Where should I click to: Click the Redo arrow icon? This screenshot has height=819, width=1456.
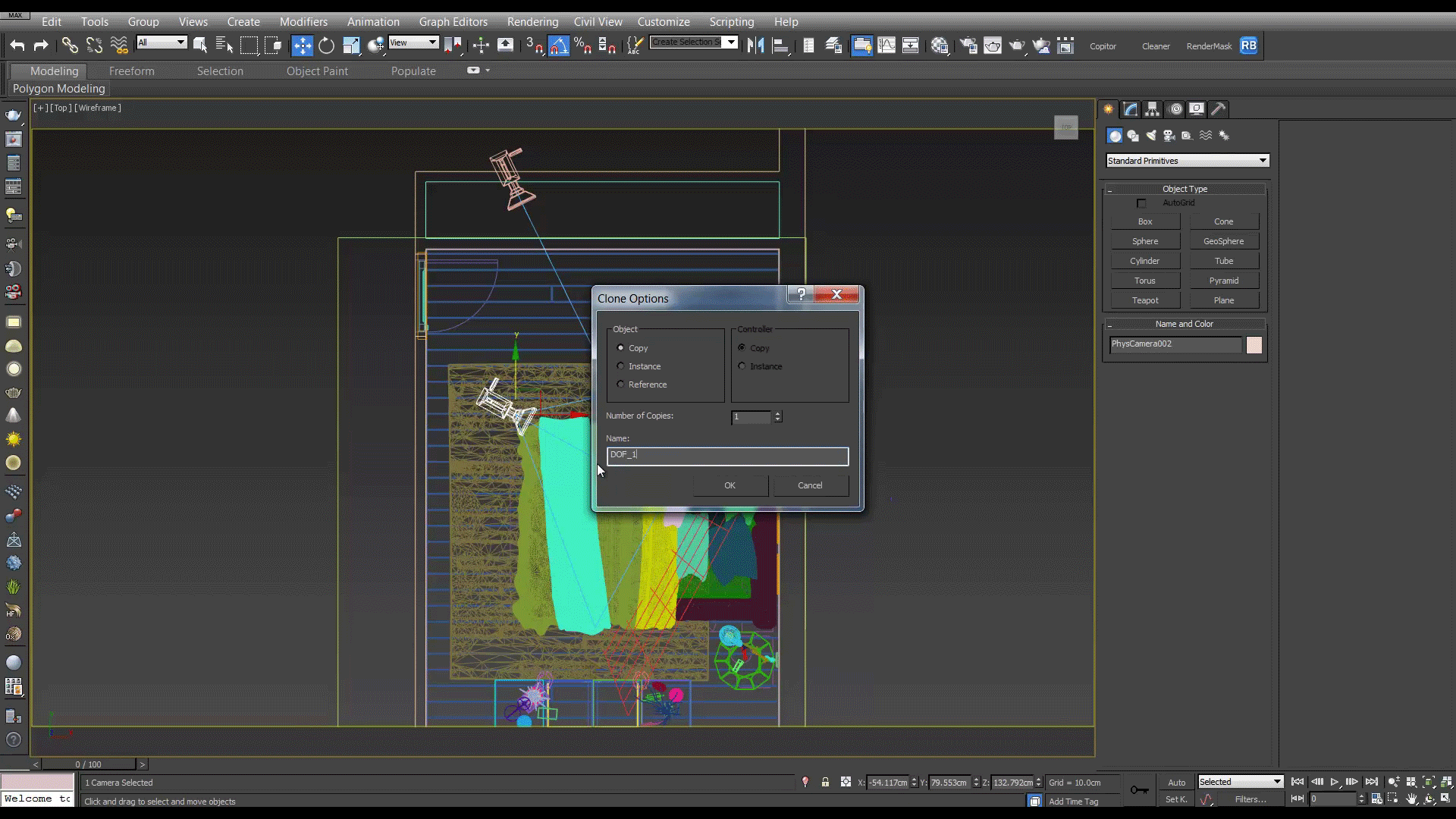[41, 45]
